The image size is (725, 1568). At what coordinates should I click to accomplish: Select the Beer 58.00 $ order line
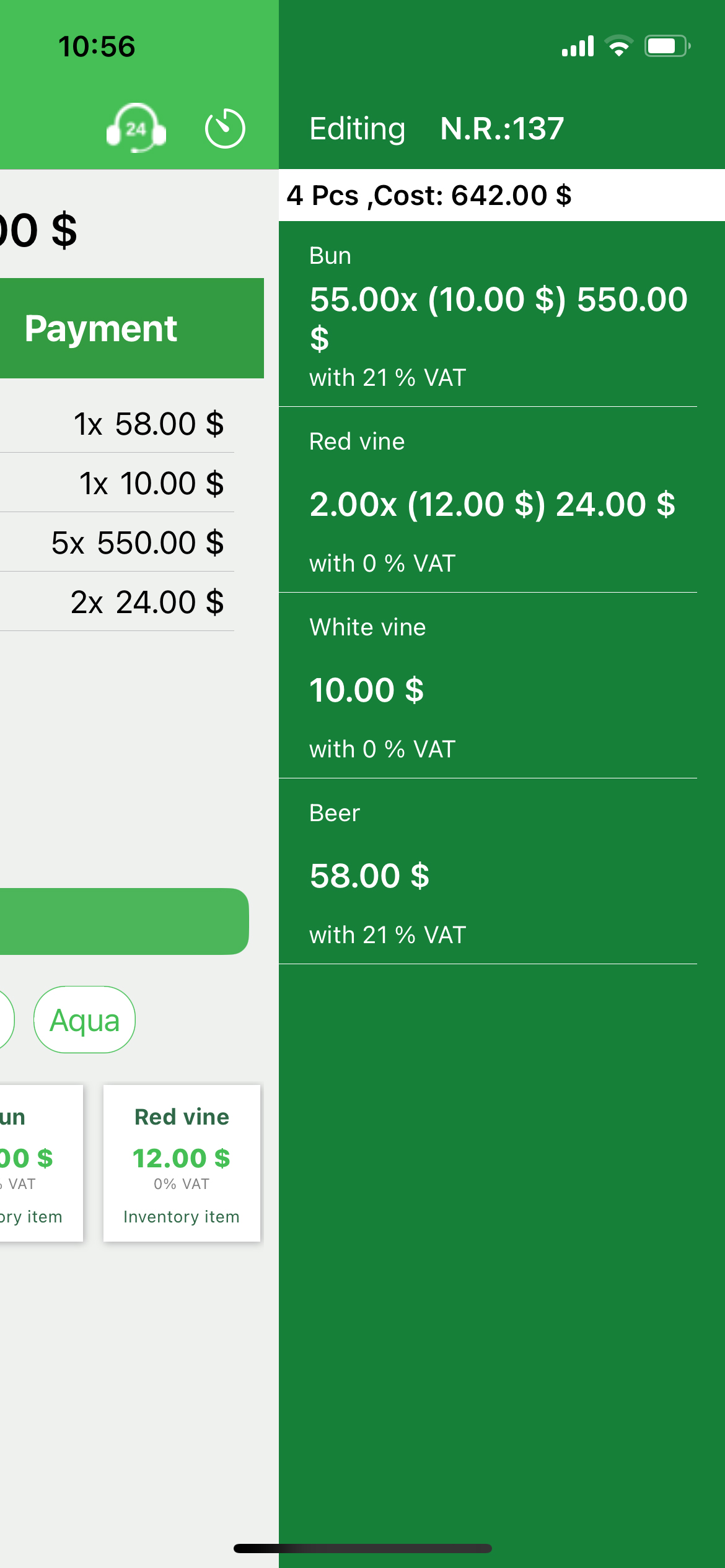click(488, 872)
